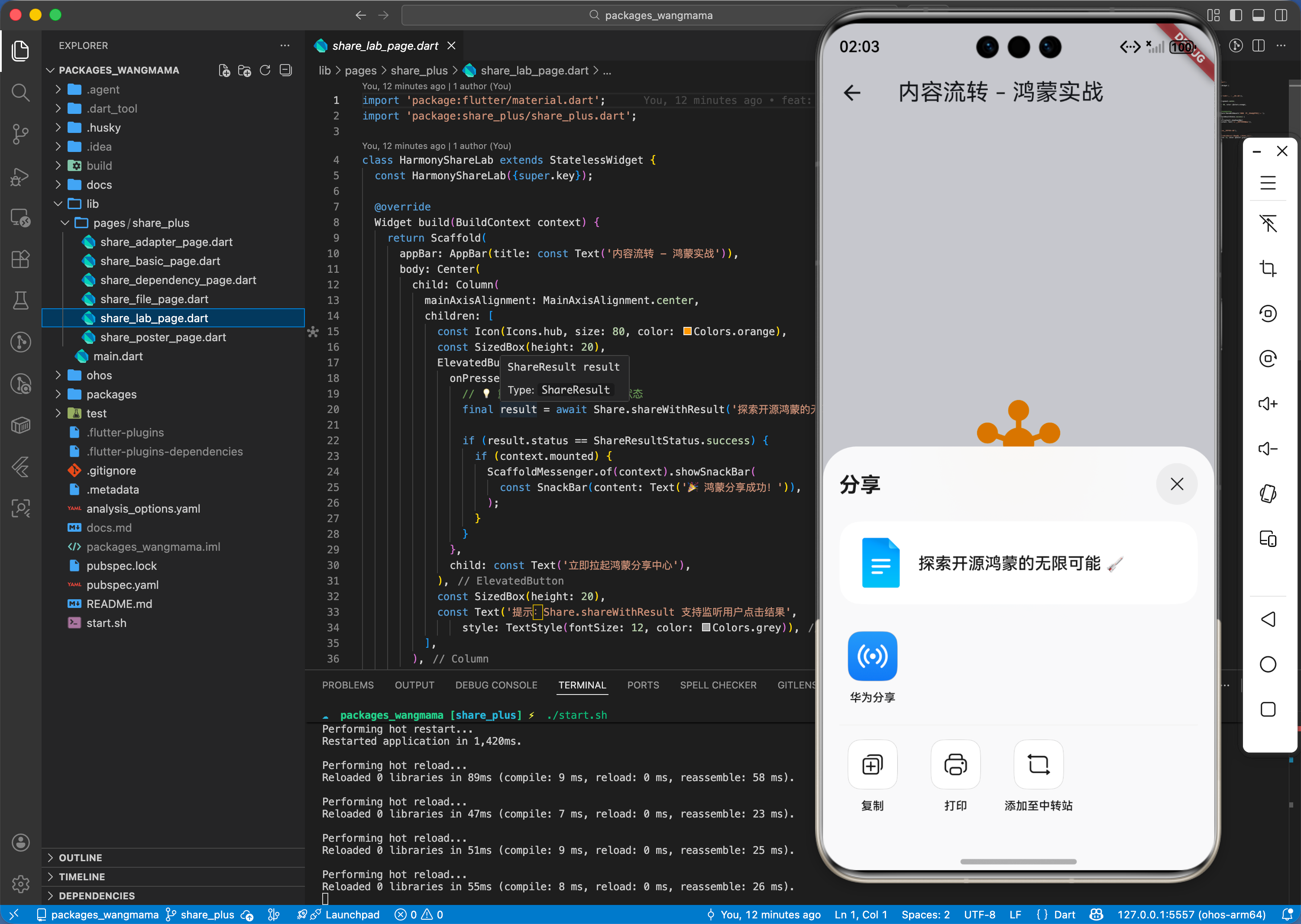Screen dimensions: 1301x924
Task: Refresh the Explorer file tree
Action: 265,71
